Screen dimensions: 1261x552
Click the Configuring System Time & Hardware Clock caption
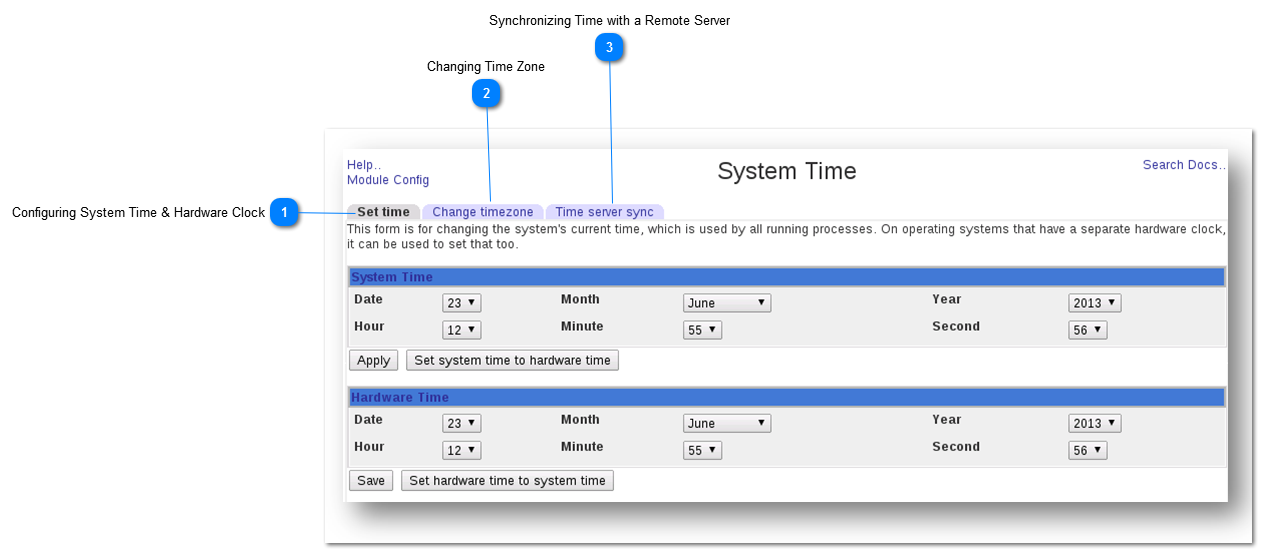pyautogui.click(x=138, y=212)
